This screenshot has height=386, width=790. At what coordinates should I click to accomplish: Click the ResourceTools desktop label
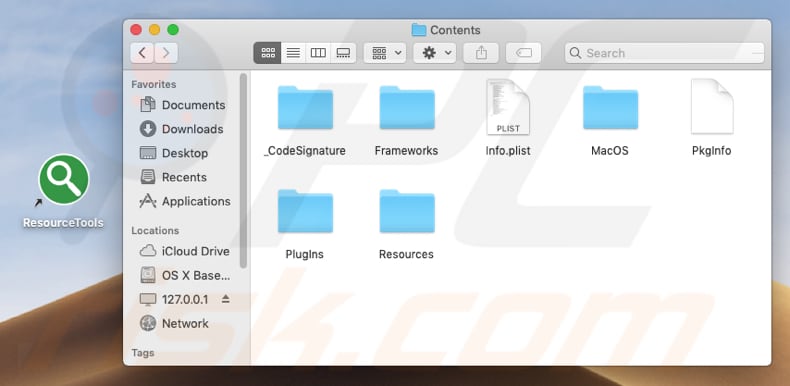[x=63, y=223]
